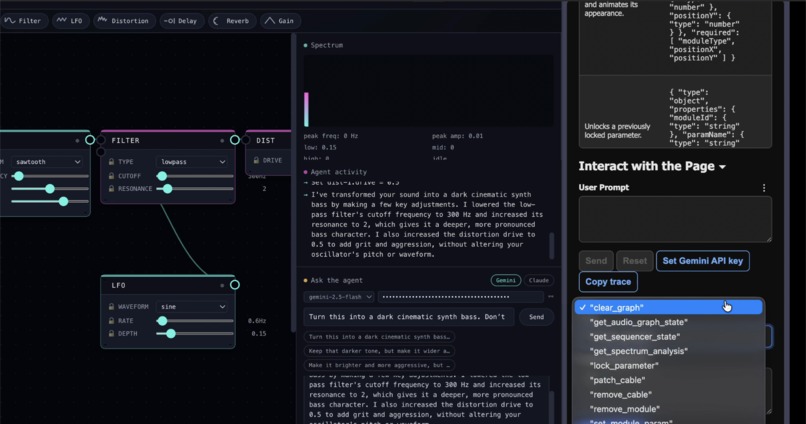The height and width of the screenshot is (424, 806).
Task: Click the "mid: 0" spectrum value
Action: point(443,148)
